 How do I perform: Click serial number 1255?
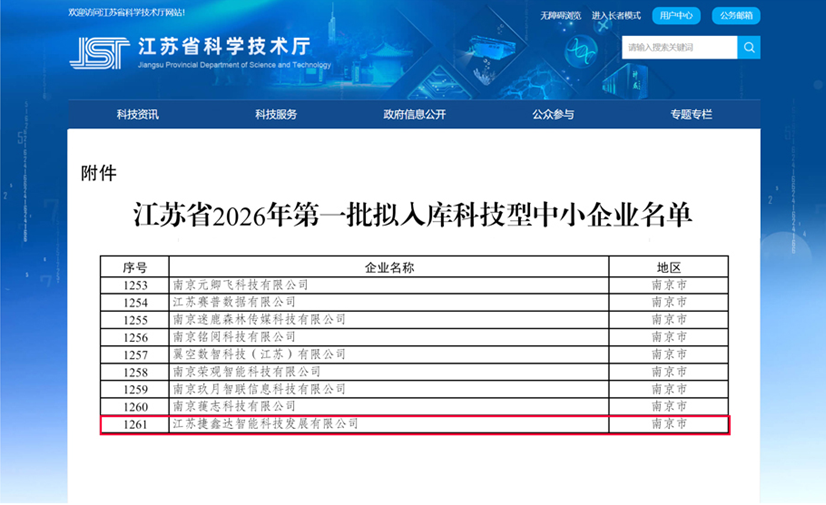pyautogui.click(x=135, y=320)
